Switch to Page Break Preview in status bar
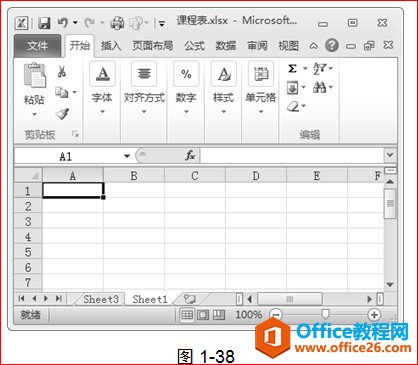 coord(219,315)
